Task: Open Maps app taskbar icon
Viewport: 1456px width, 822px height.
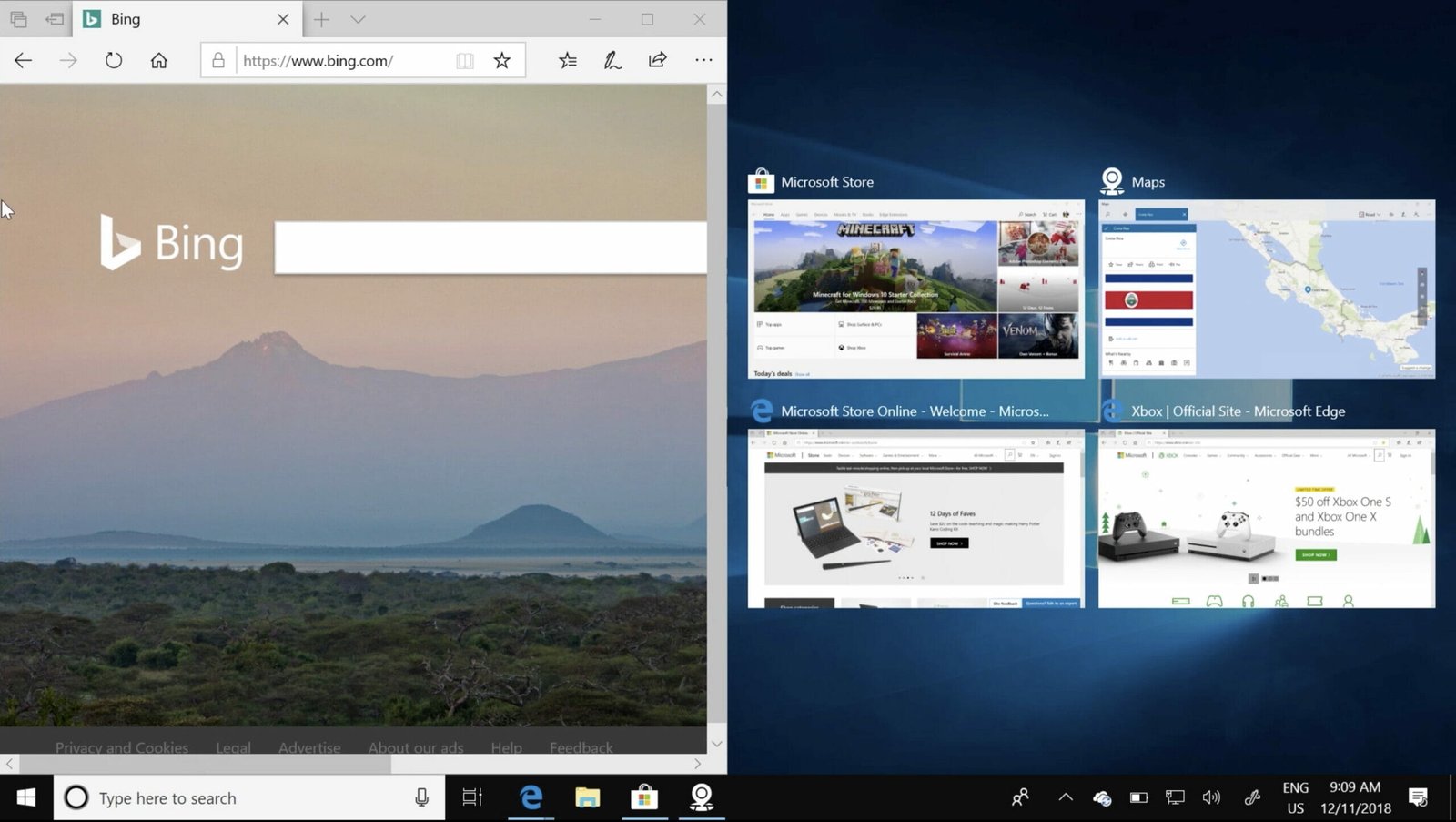Action: tap(701, 798)
